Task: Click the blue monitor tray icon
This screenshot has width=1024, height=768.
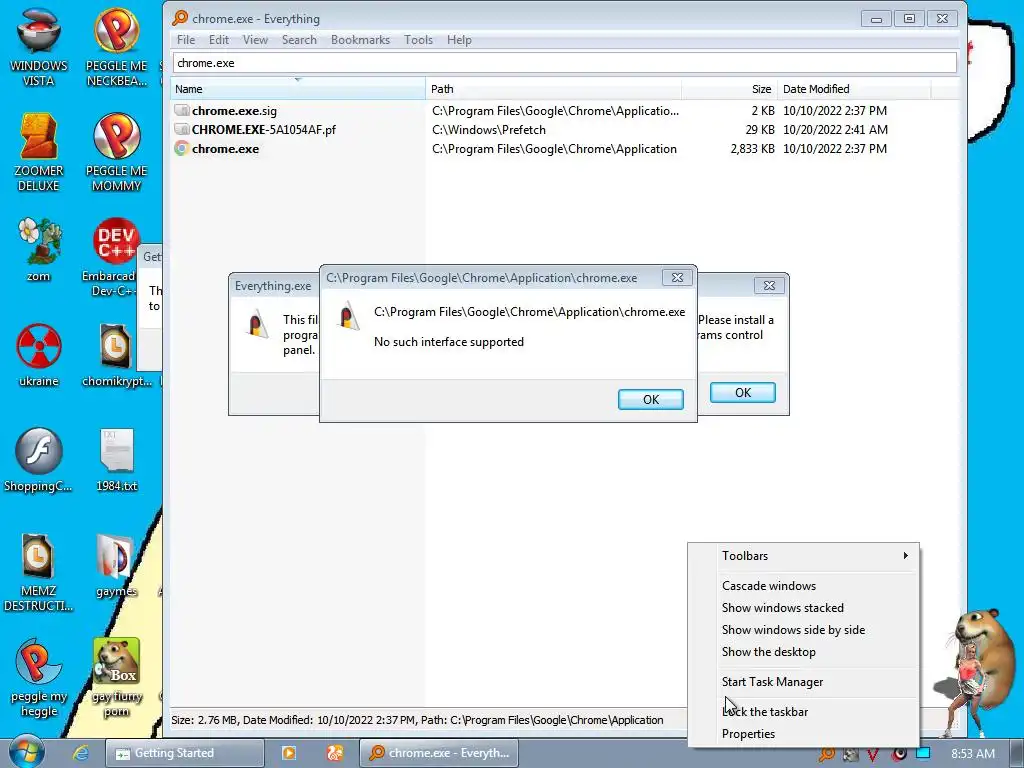Action: pyautogui.click(x=923, y=754)
